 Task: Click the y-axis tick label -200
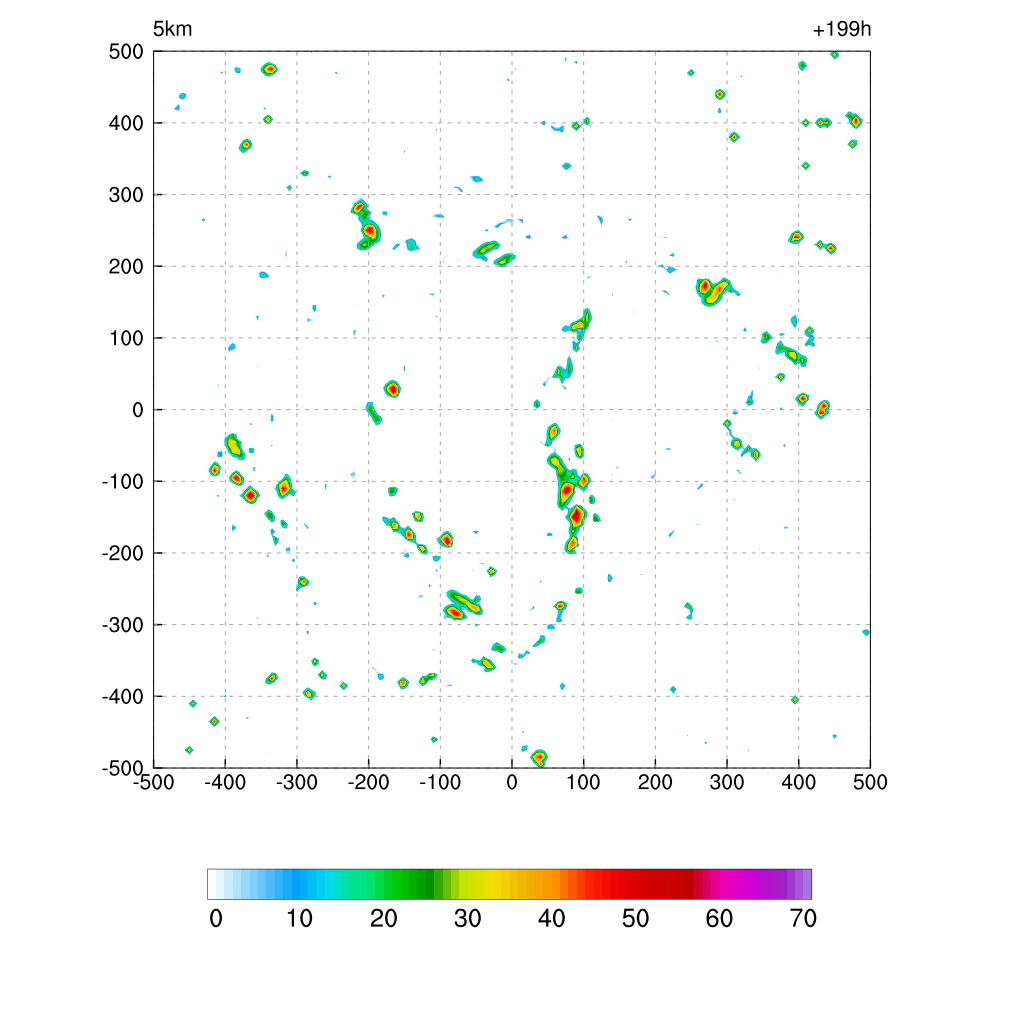(x=123, y=553)
